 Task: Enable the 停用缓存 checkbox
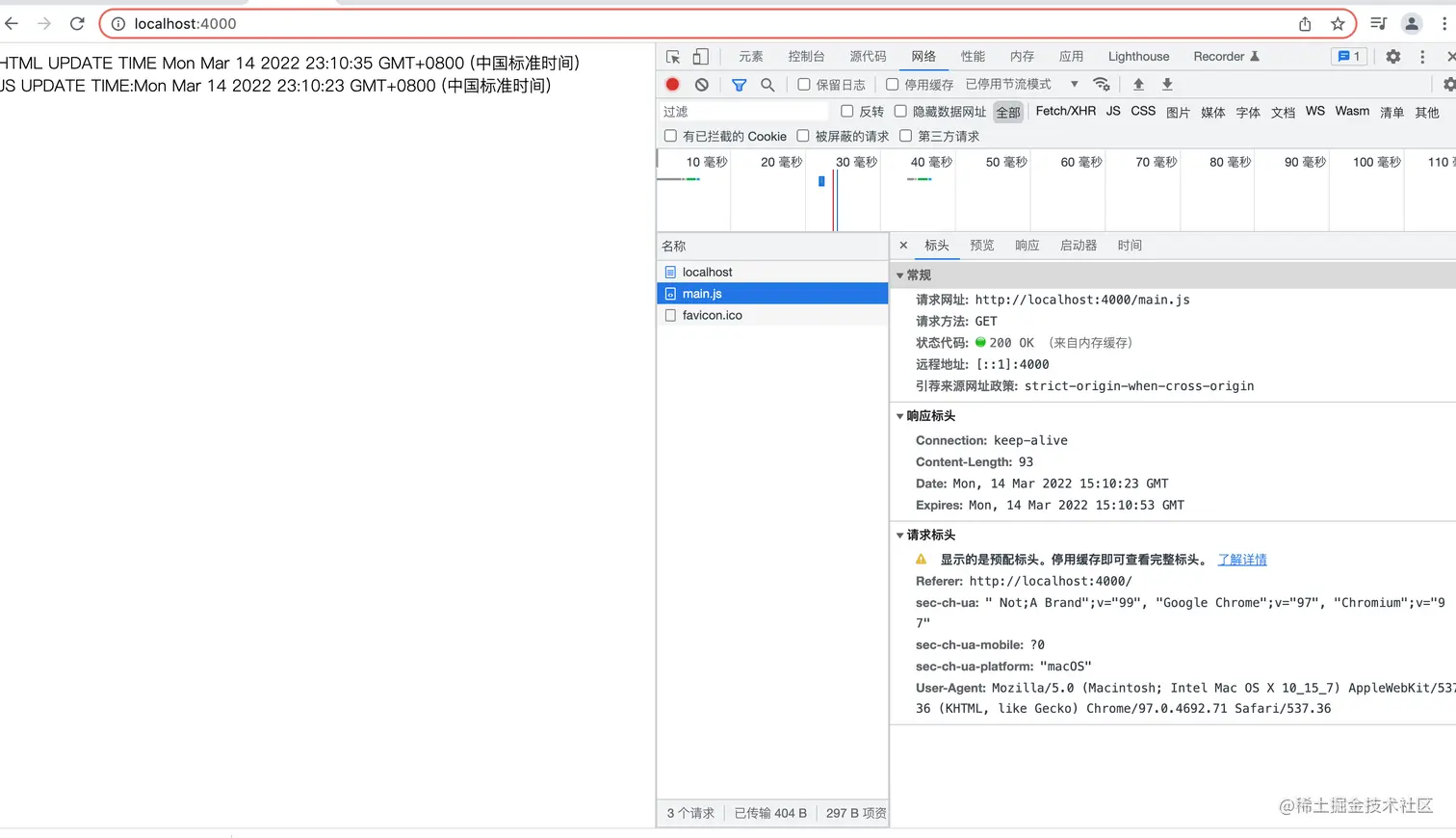pyautogui.click(x=892, y=85)
